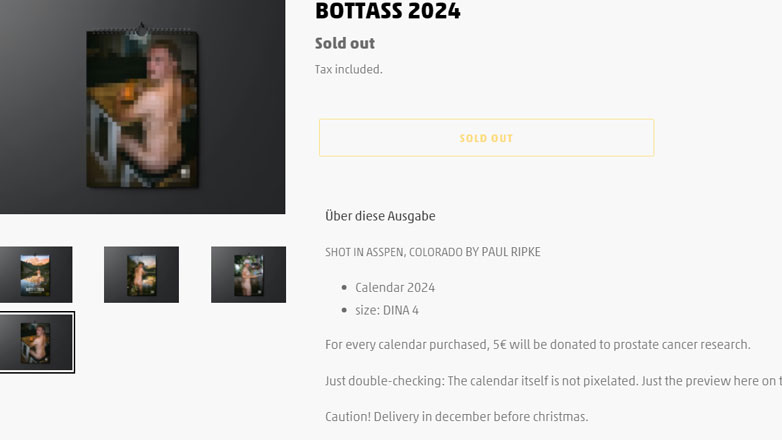782x440 pixels.
Task: Open the second calendar thumbnail in the top row
Action: (141, 274)
